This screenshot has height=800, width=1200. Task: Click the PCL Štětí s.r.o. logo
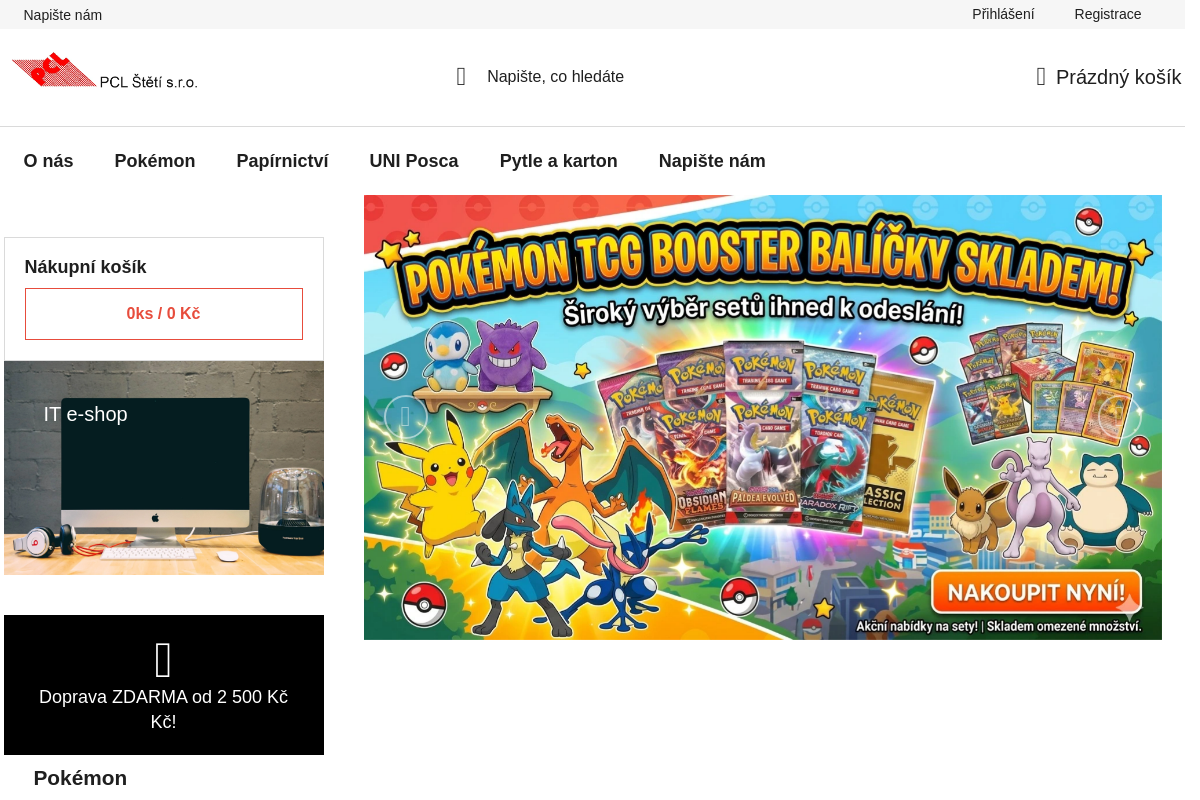click(x=105, y=72)
